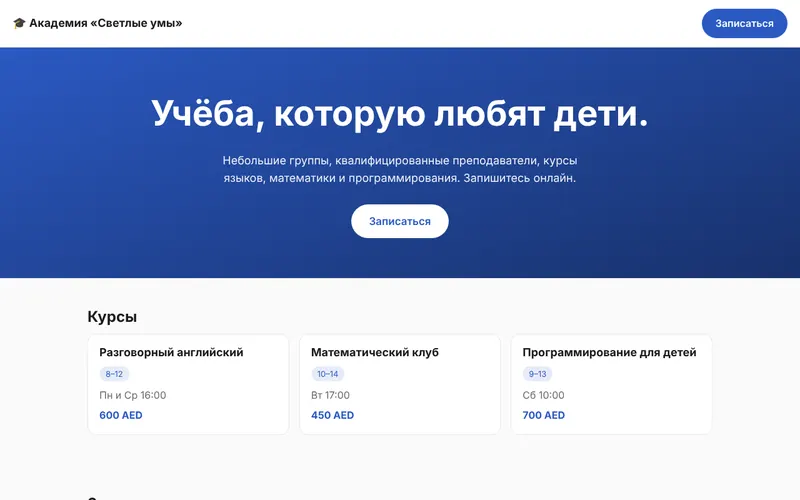Open the Программирование для детей card title
The height and width of the screenshot is (500, 800).
click(x=609, y=353)
